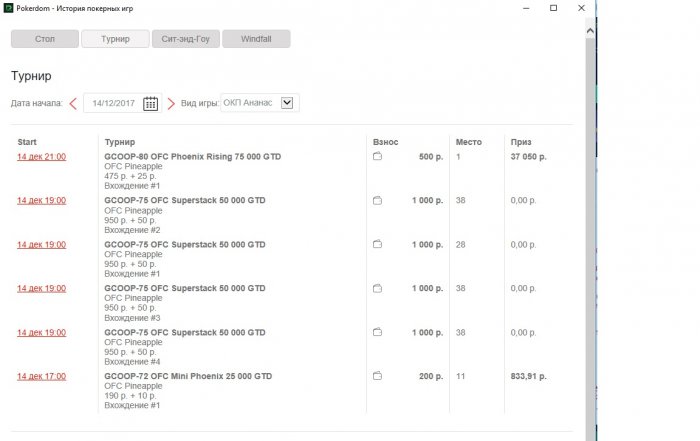Select the 500 р. buy-in amount
Screen dimensions: 700x441
point(431,157)
